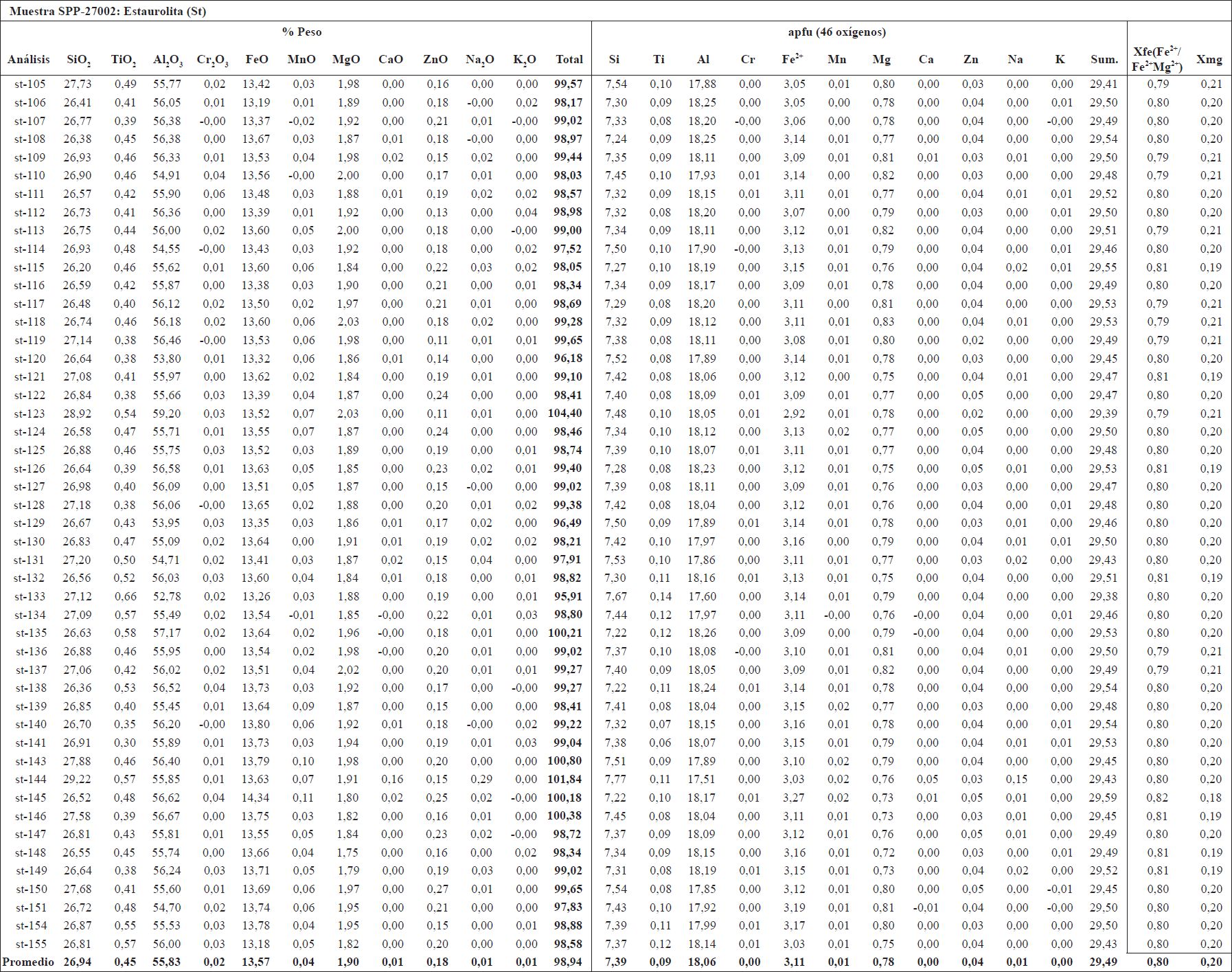Click row label st-105
This screenshot has width=1232, height=972.
30,84
